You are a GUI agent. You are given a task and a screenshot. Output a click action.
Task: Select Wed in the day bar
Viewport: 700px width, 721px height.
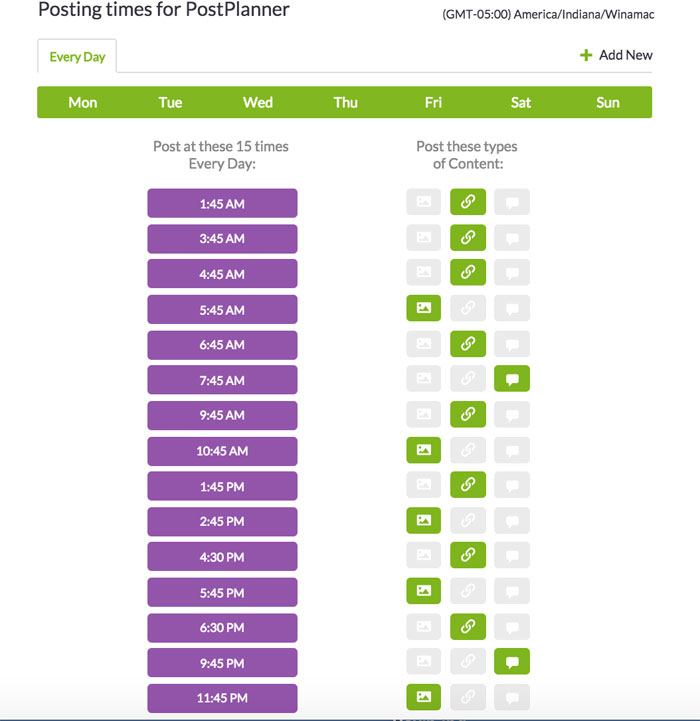coord(258,102)
